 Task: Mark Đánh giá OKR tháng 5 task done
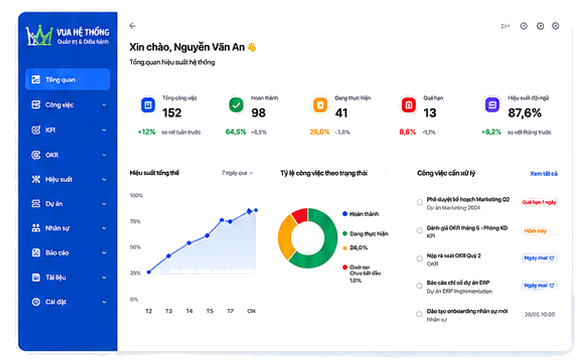[x=419, y=231]
